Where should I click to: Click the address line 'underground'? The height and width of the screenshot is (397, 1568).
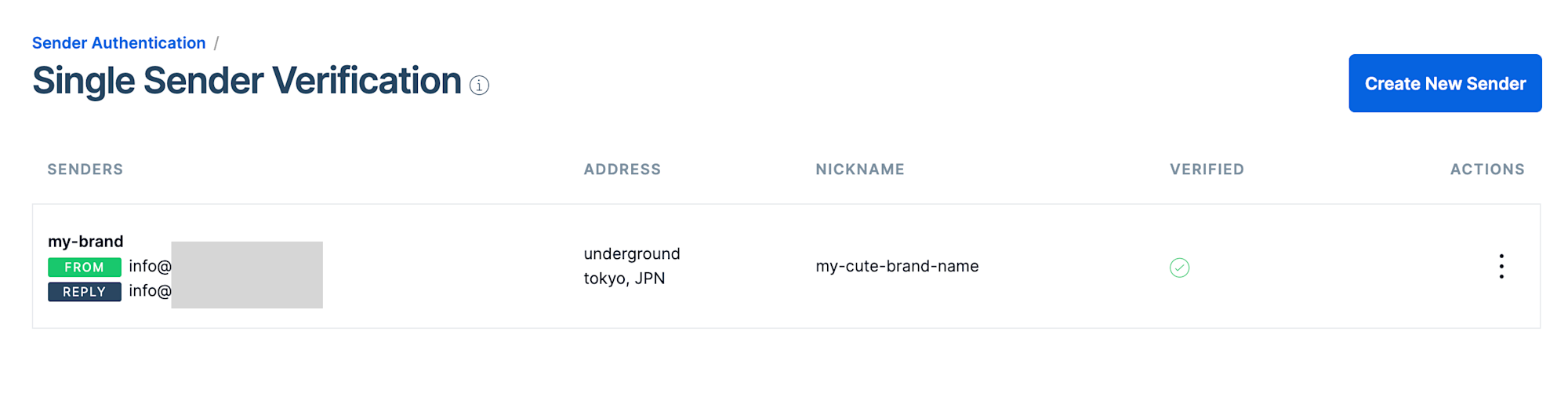pos(632,254)
